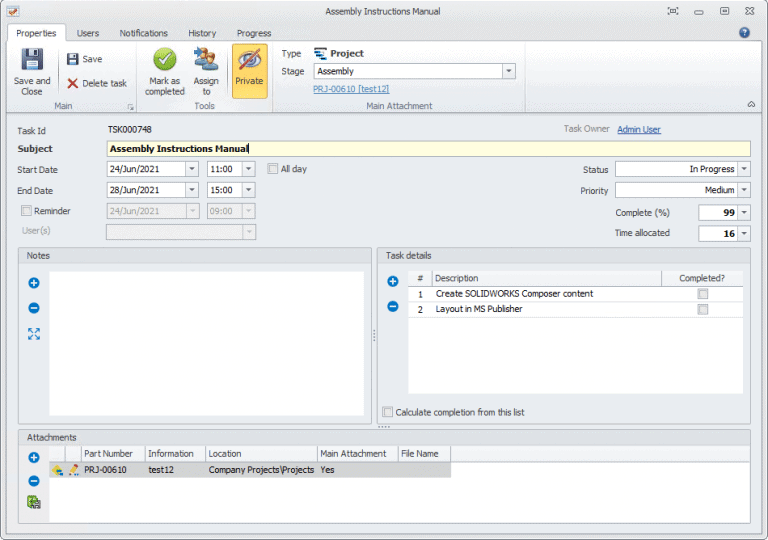Expand the Priority dropdown
The width and height of the screenshot is (768, 540).
[743, 190]
